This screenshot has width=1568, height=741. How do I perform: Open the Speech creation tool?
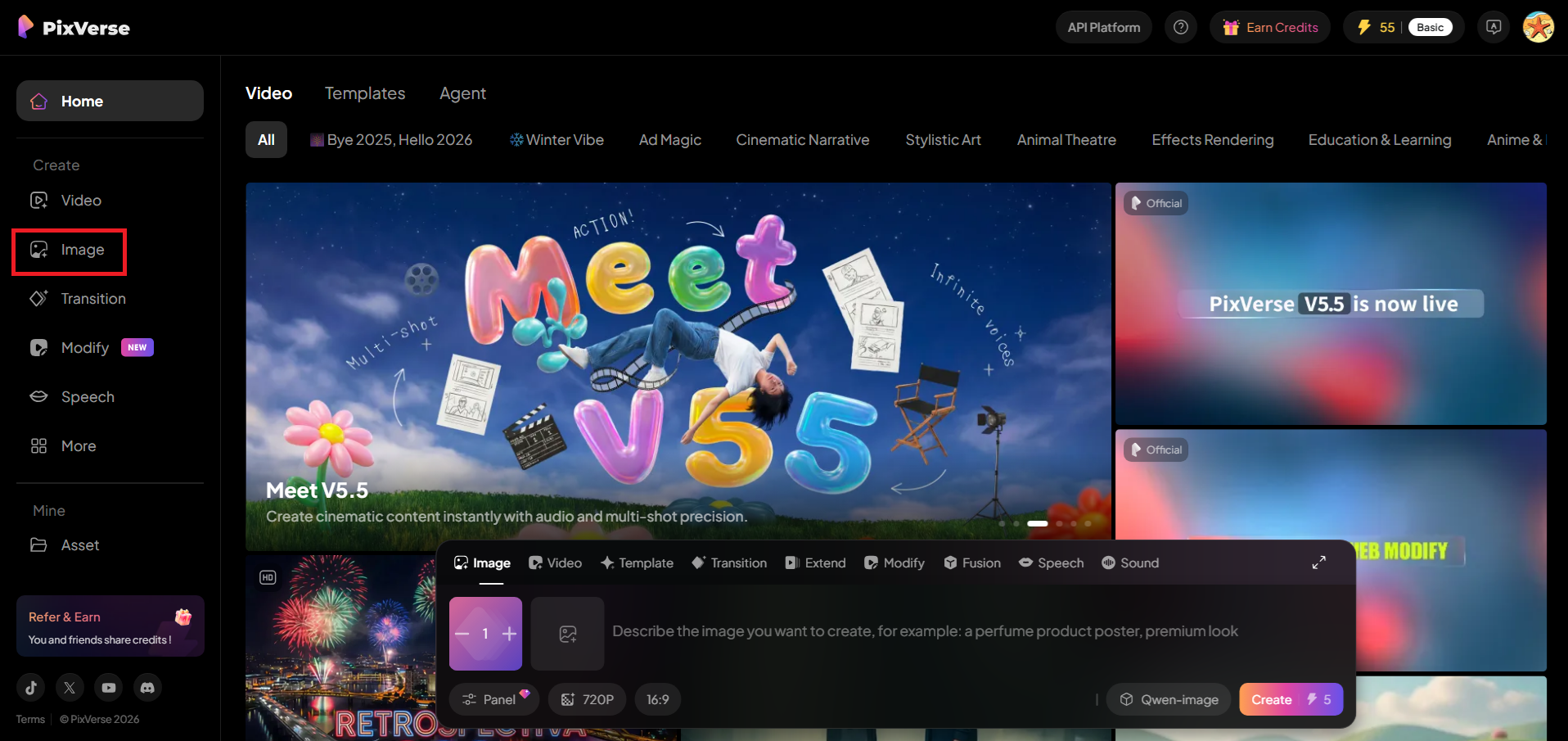(x=88, y=396)
